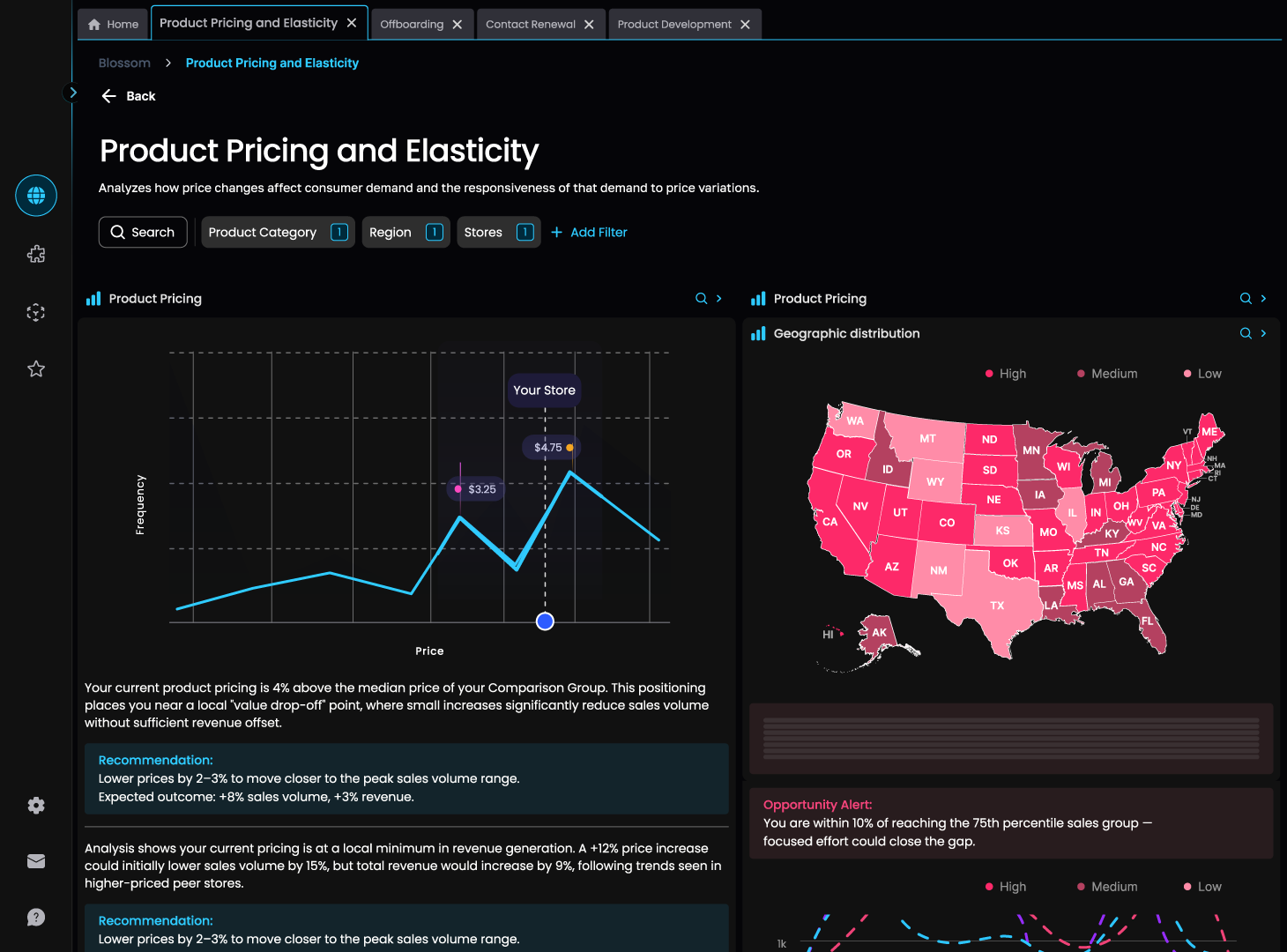Toggle the Low legend on the map
Image resolution: width=1287 pixels, height=952 pixels.
[1202, 374]
